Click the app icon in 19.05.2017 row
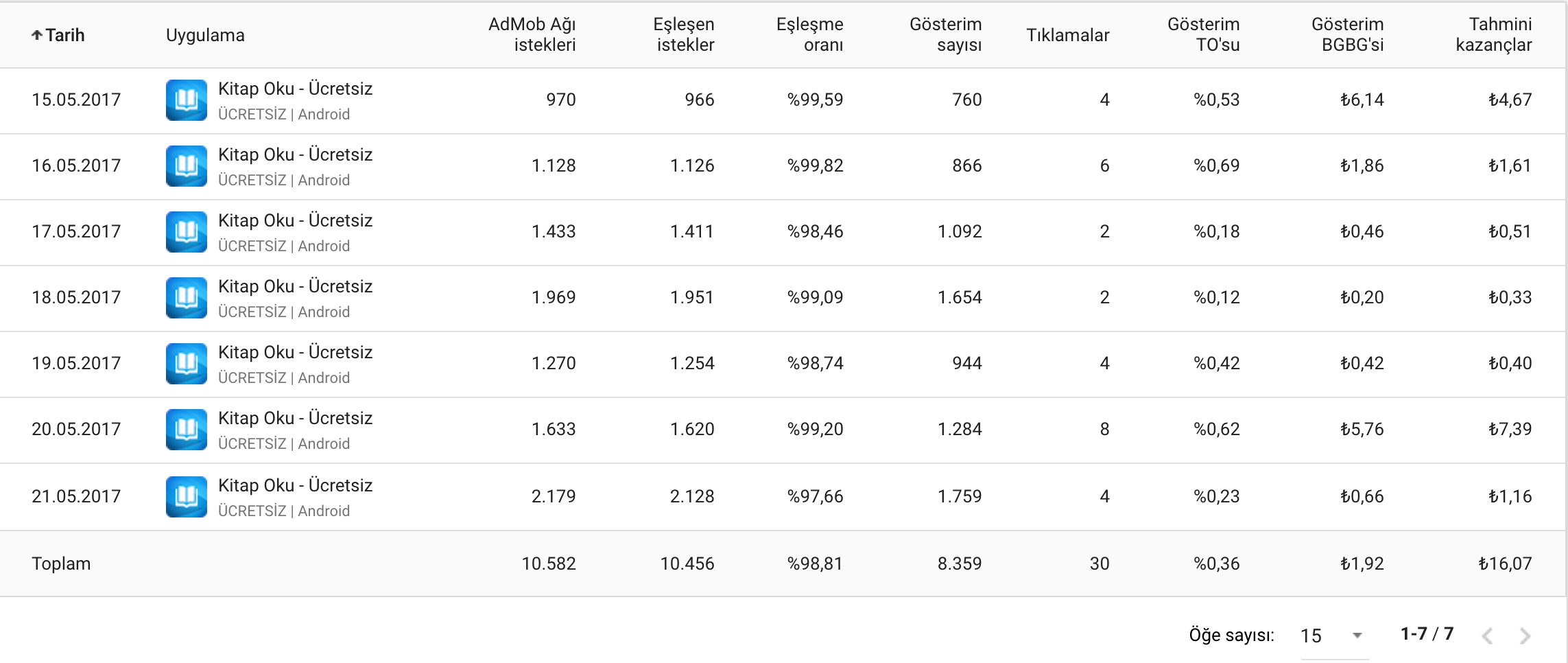The height and width of the screenshot is (663, 1568). (187, 364)
